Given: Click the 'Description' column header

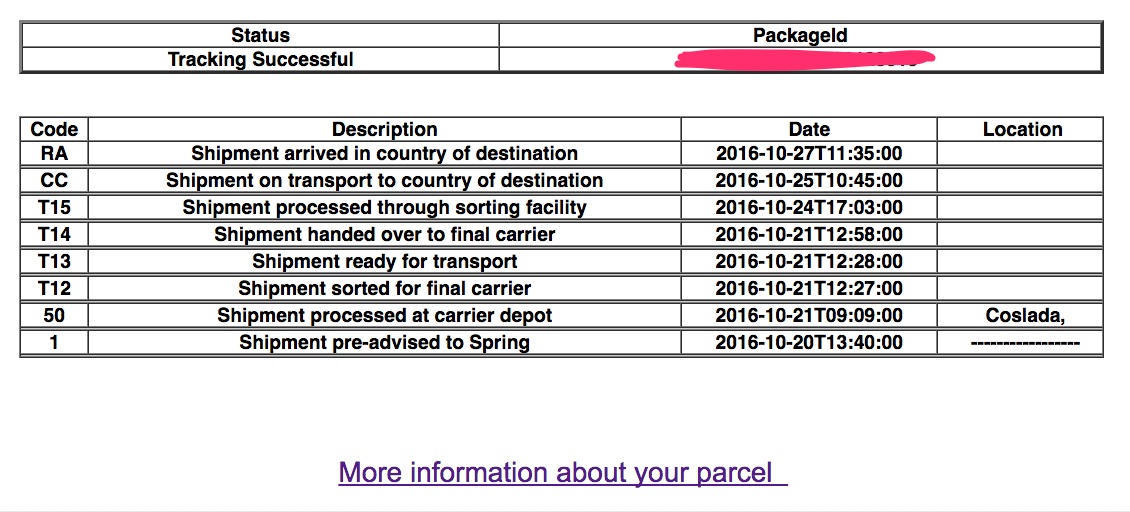Looking at the screenshot, I should pos(384,129).
